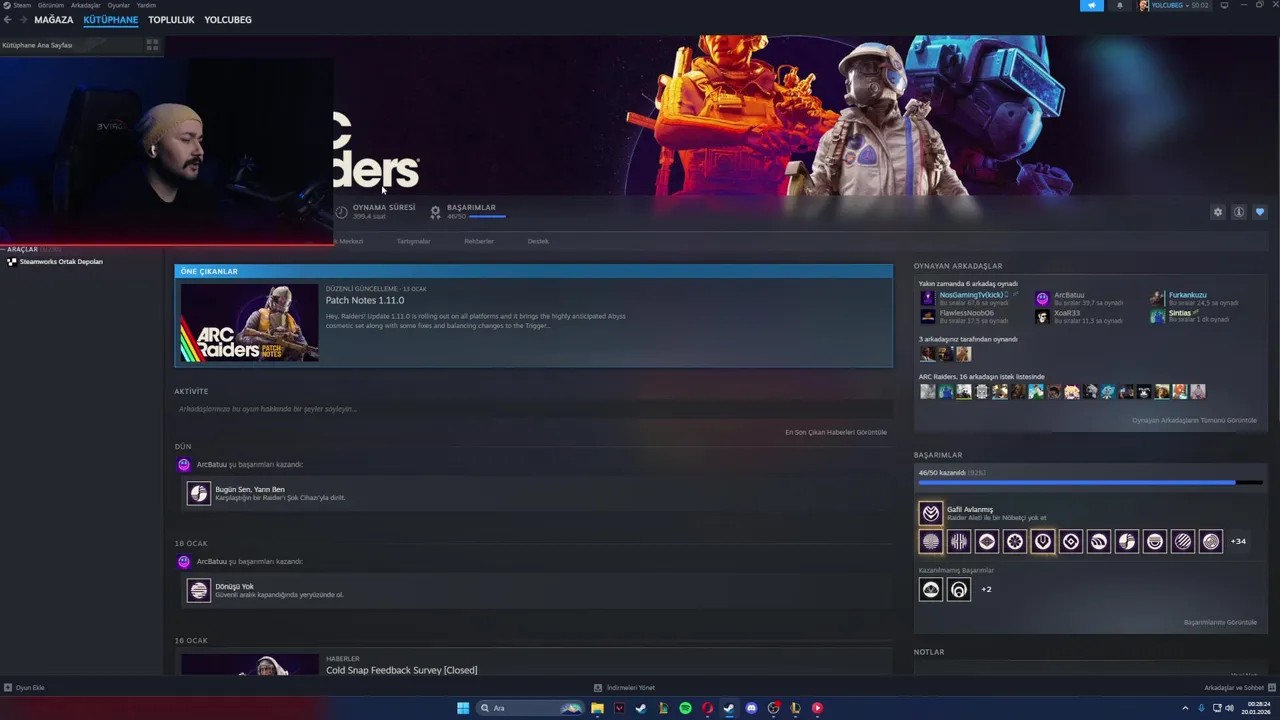This screenshot has width=1280, height=720.
Task: Open File Explorer from taskbar
Action: [597, 708]
